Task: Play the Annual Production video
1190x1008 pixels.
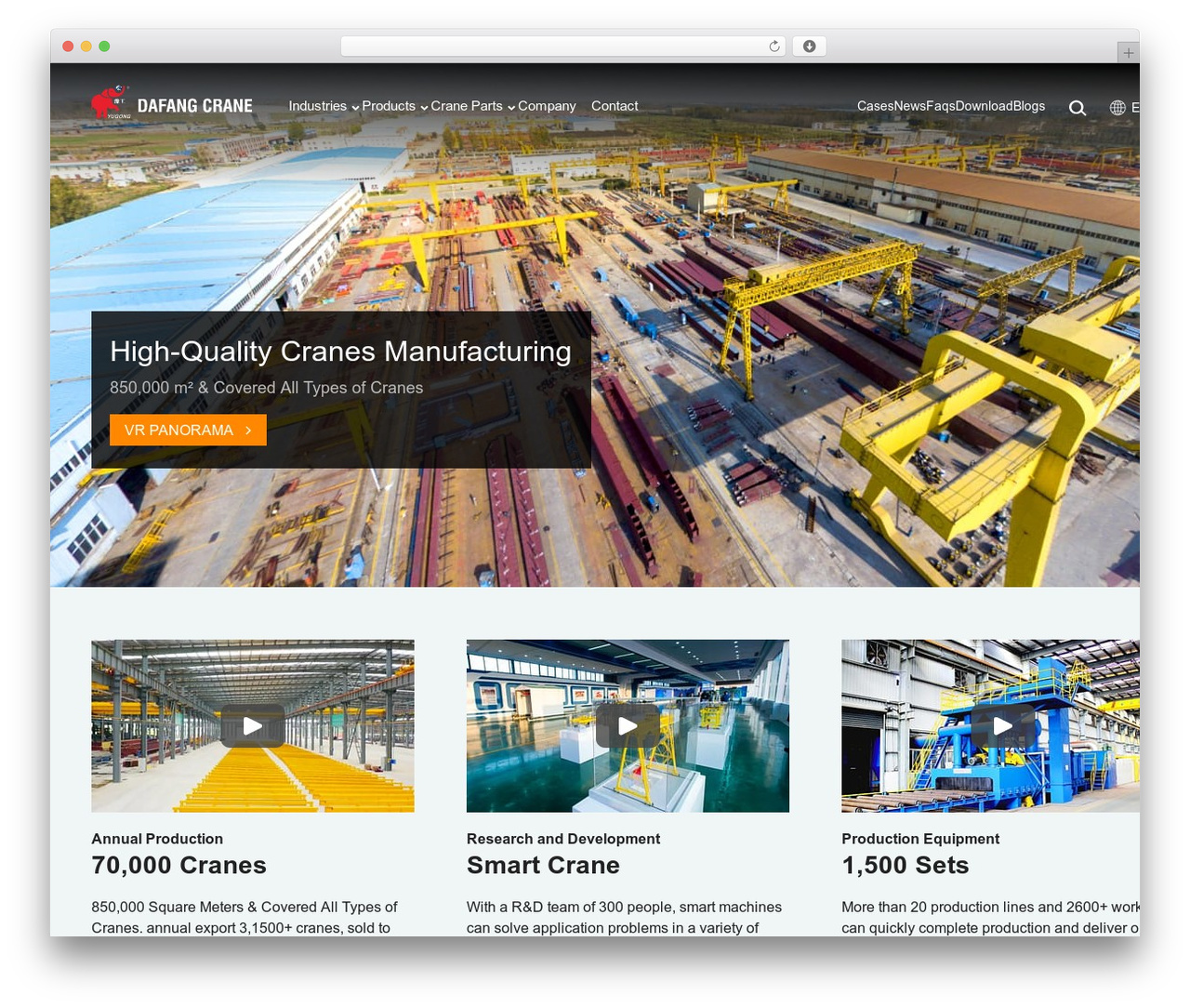Action: (253, 726)
